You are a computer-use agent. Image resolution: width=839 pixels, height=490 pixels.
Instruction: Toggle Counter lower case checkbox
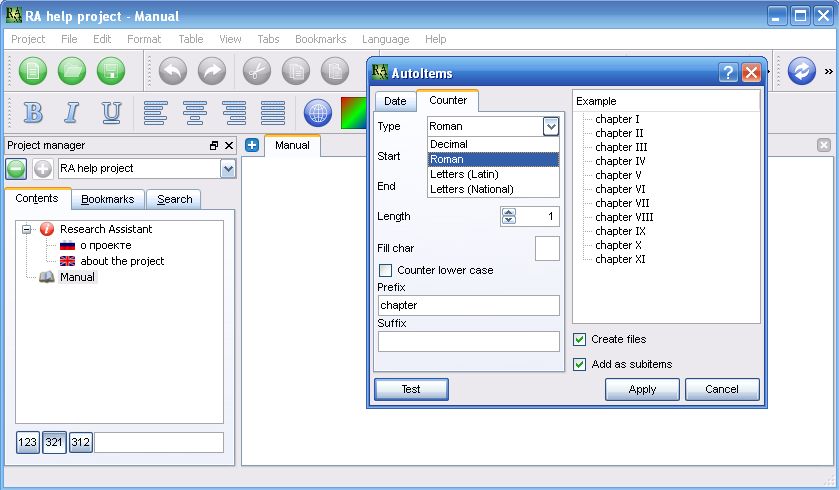pyautogui.click(x=385, y=270)
